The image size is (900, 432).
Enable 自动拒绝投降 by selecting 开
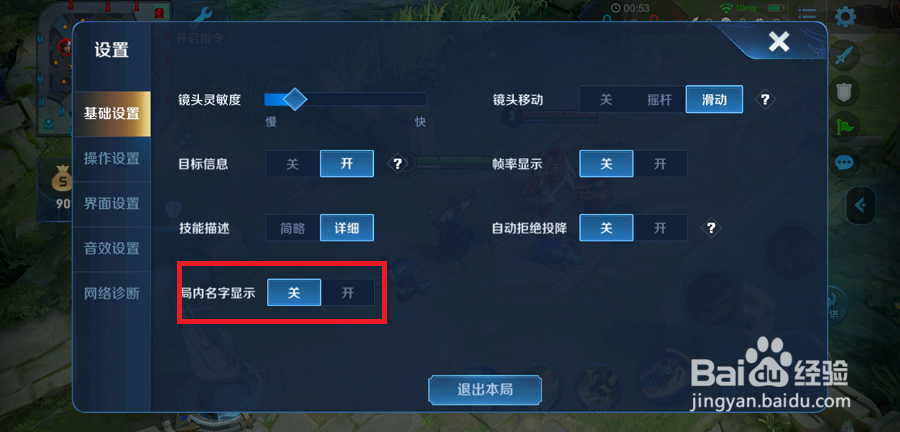coord(660,228)
